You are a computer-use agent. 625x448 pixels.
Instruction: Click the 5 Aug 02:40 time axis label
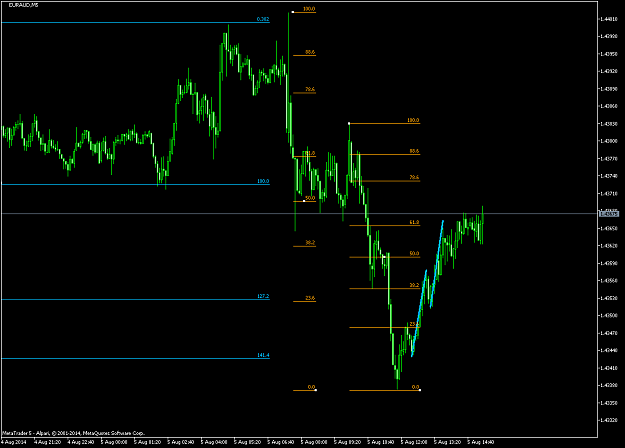click(181, 442)
